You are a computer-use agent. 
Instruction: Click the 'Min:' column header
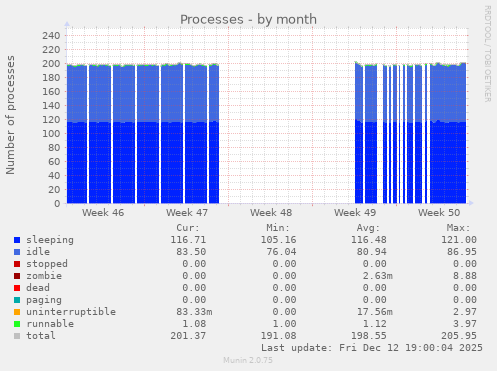coord(278,228)
